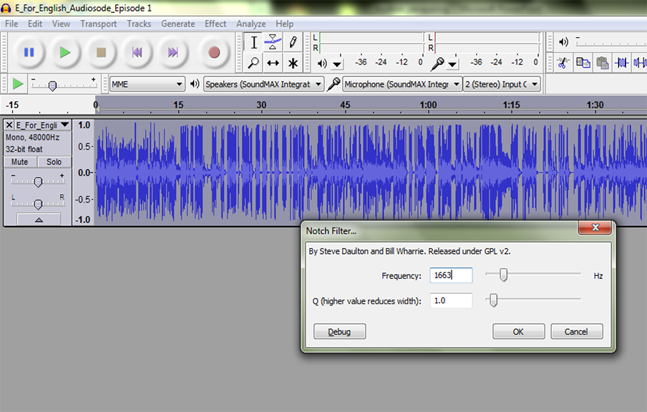Select the Draw pencil tool
This screenshot has height=412, width=647.
point(293,42)
